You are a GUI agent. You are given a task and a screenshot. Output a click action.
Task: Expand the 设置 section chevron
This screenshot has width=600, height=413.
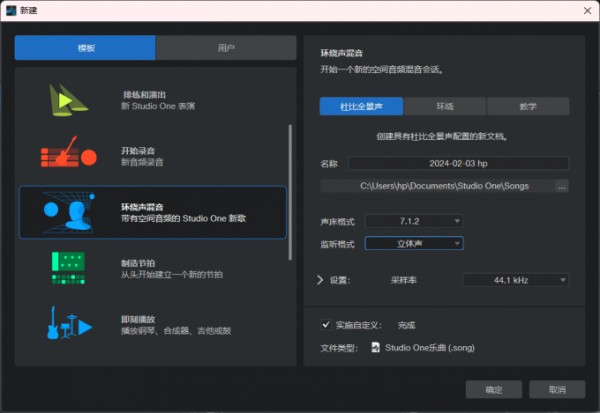[320, 280]
